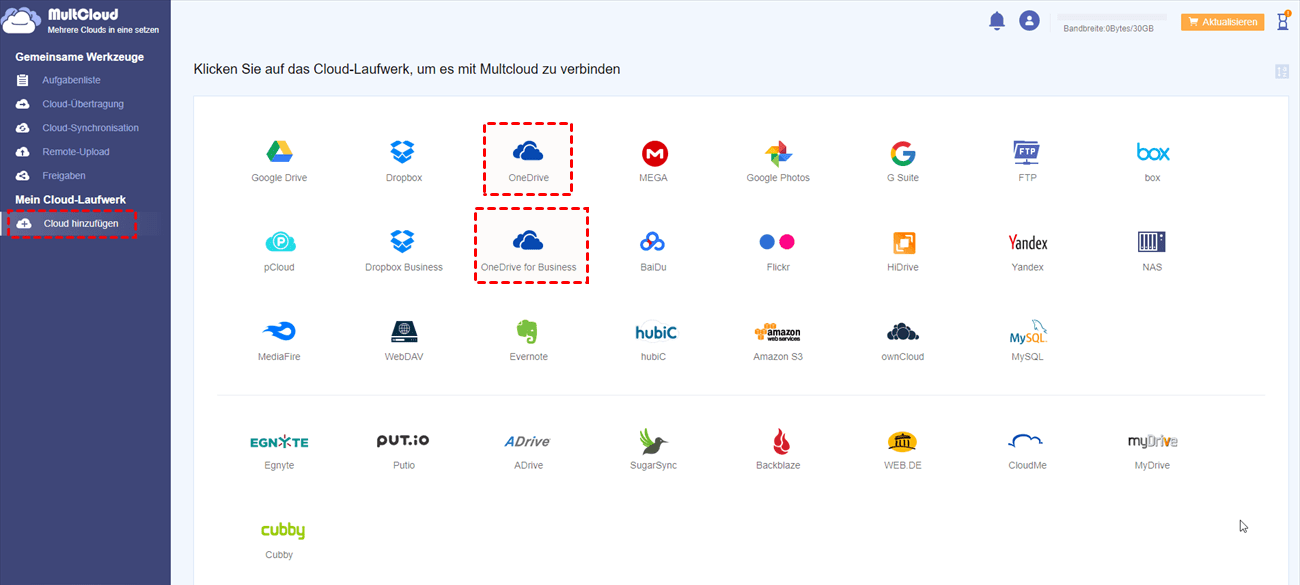Open the user account profile icon
Viewport: 1300px width, 585px height.
(1029, 20)
